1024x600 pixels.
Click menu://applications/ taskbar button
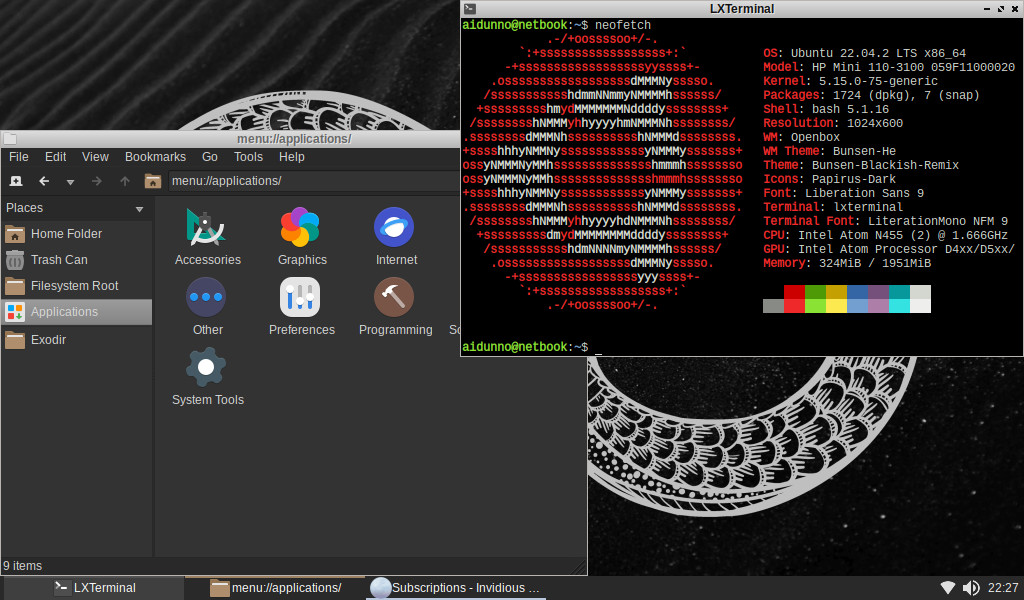276,588
